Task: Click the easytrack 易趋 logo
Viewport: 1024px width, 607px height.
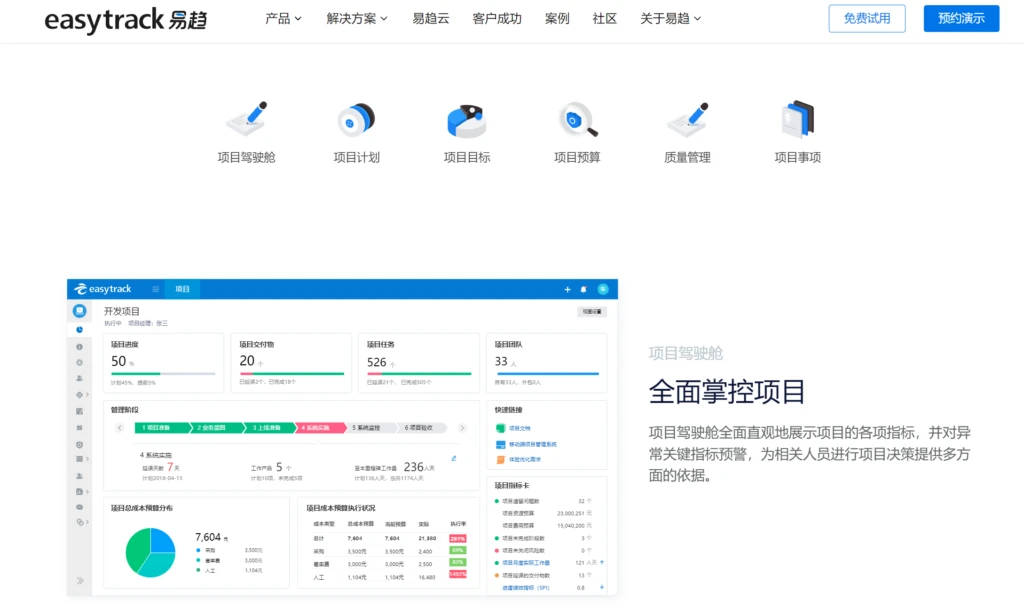Action: (124, 20)
